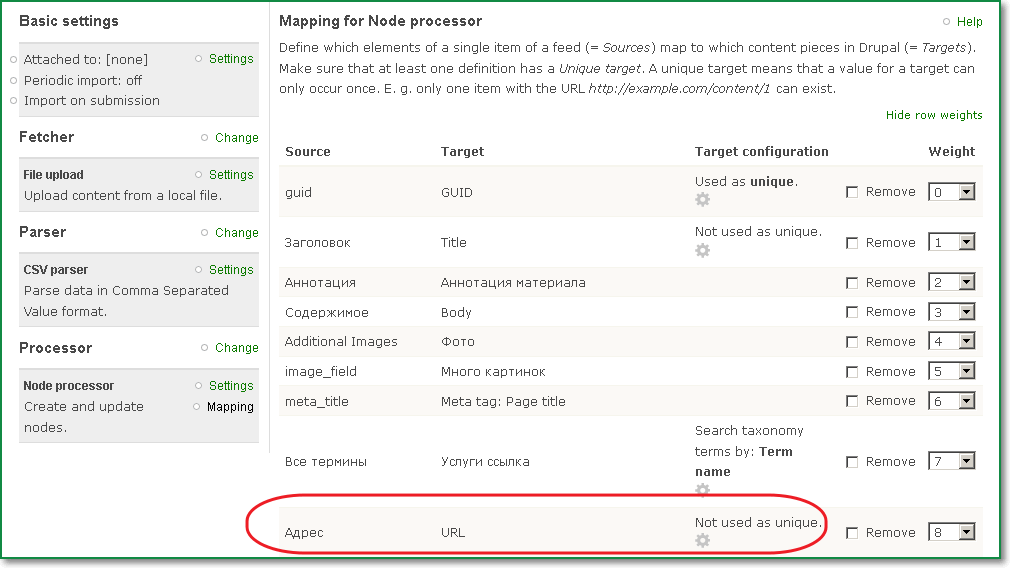Image resolution: width=1010 pixels, height=568 pixels.
Task: Open weight dropdown for Все термины row
Action: tap(951, 462)
